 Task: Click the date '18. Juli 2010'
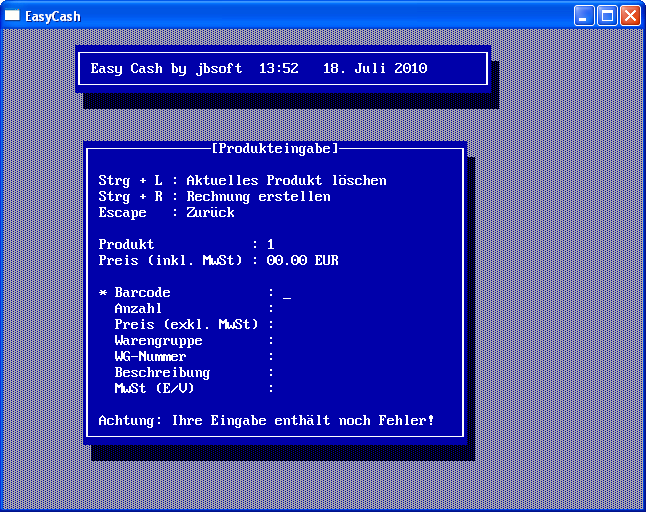click(375, 68)
